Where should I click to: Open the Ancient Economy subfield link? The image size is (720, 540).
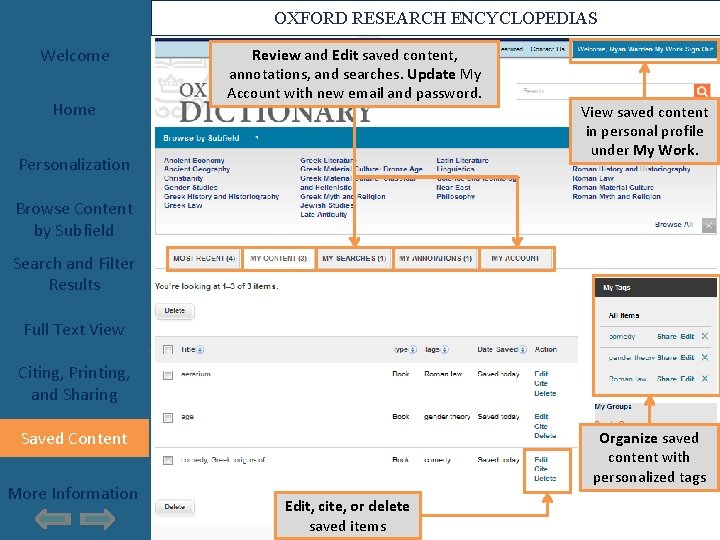click(x=194, y=160)
